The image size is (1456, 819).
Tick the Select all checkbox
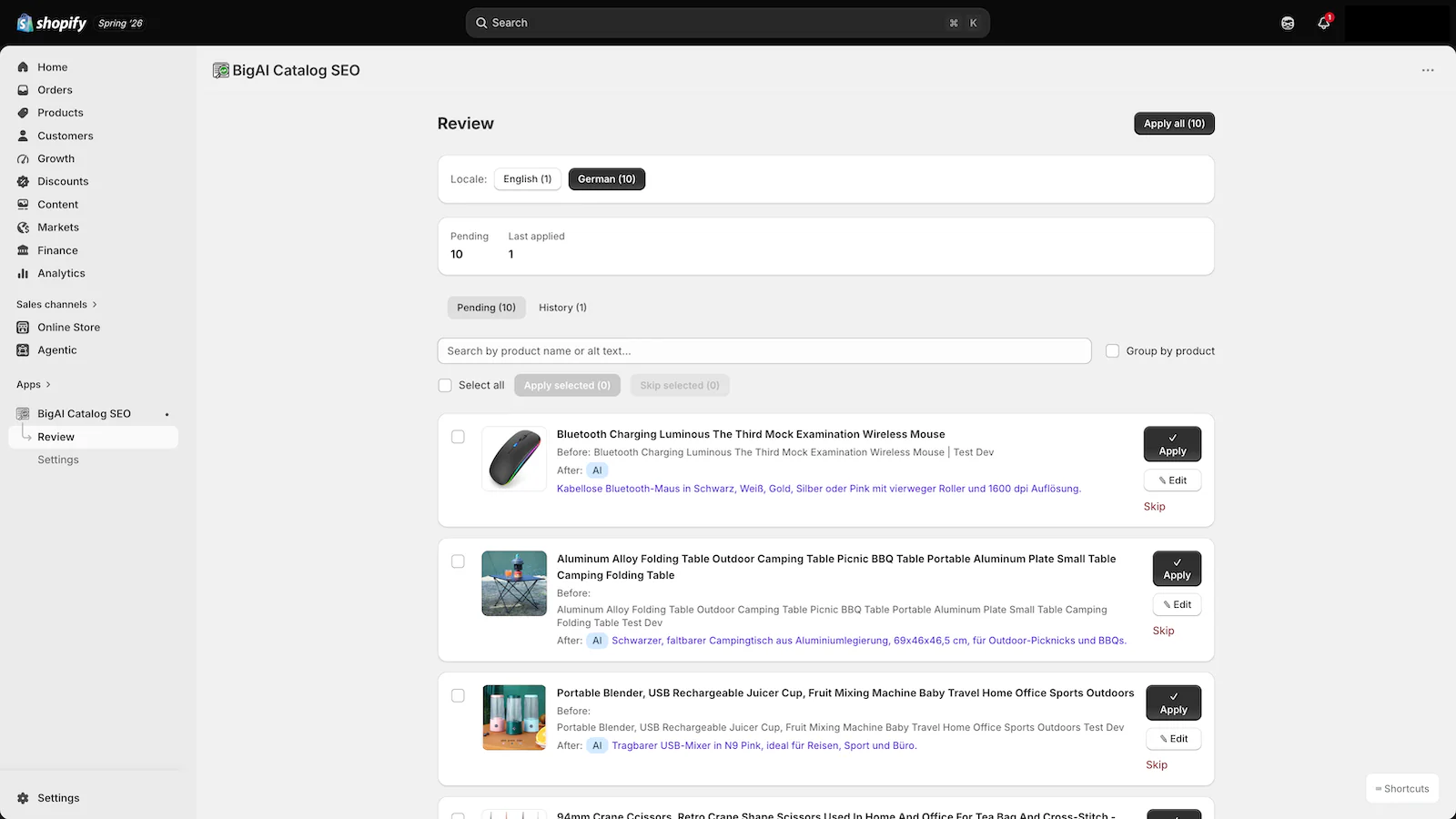click(445, 386)
